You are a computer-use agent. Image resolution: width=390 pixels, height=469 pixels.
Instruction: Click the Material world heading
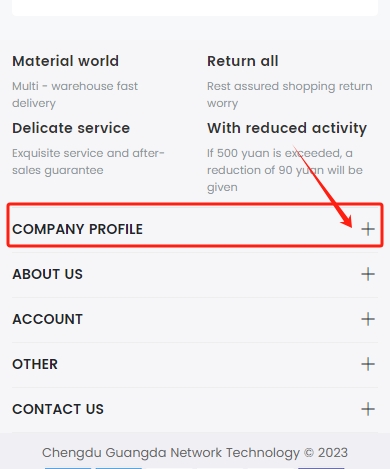pyautogui.click(x=65, y=61)
